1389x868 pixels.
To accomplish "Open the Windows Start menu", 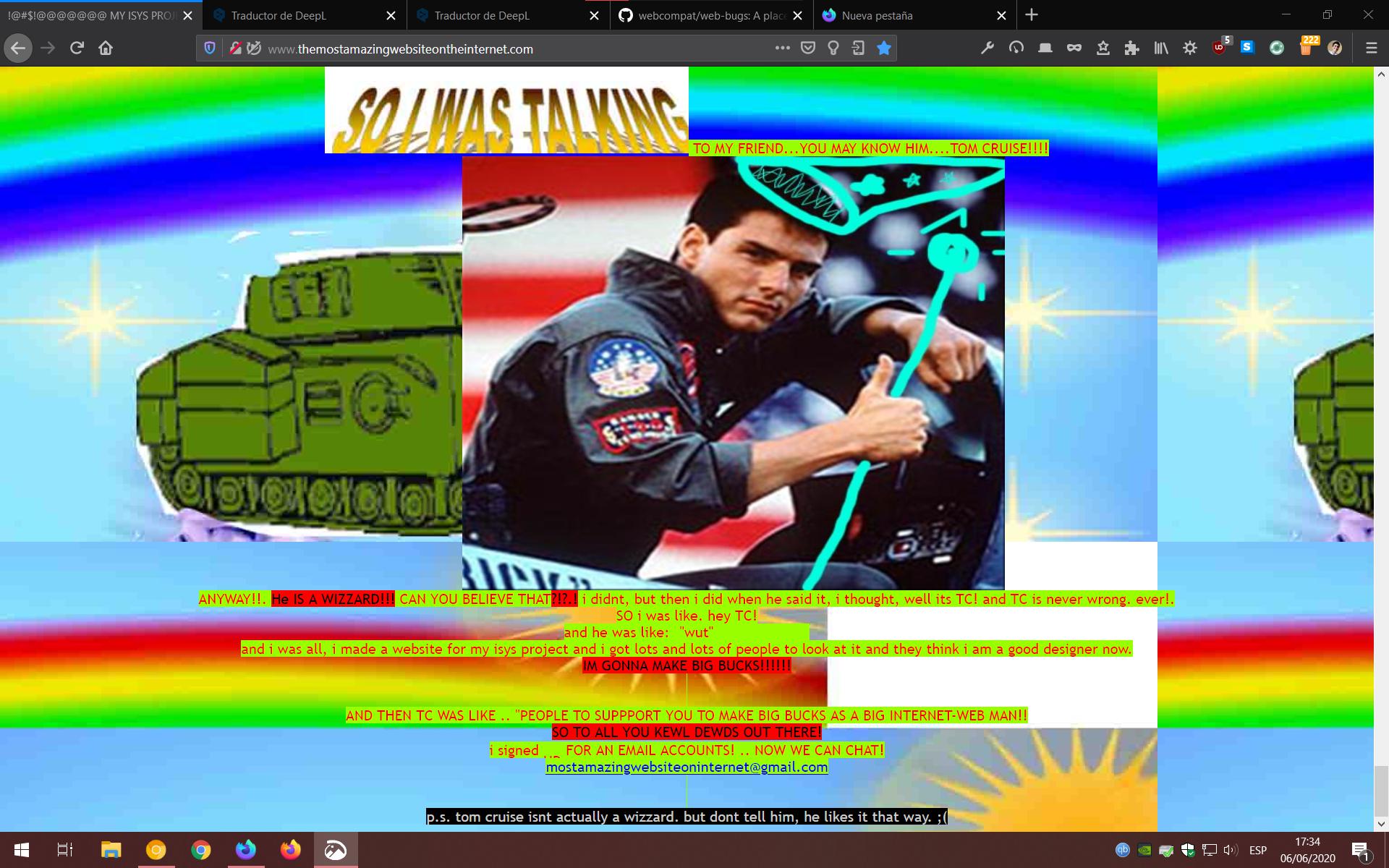I will [x=21, y=850].
